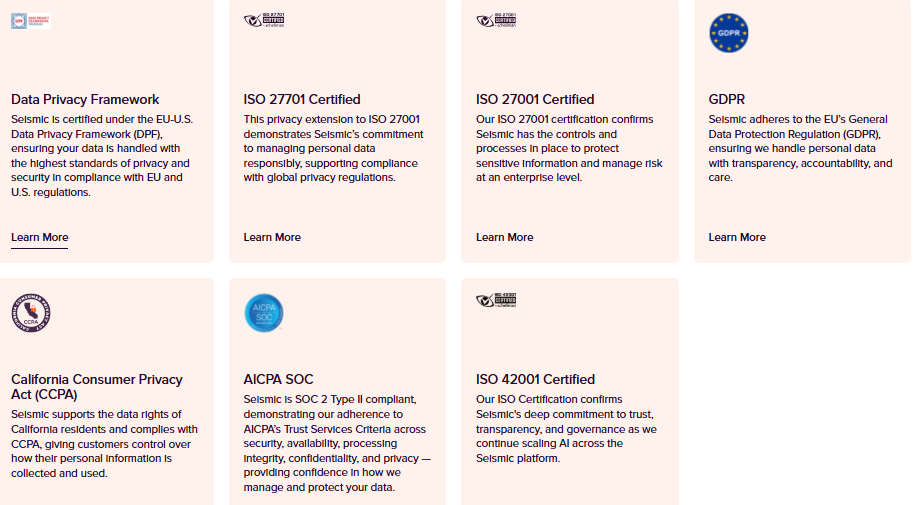The width and height of the screenshot is (917, 505).
Task: Click the ISO 42001 Certified heading
Action: click(x=535, y=379)
